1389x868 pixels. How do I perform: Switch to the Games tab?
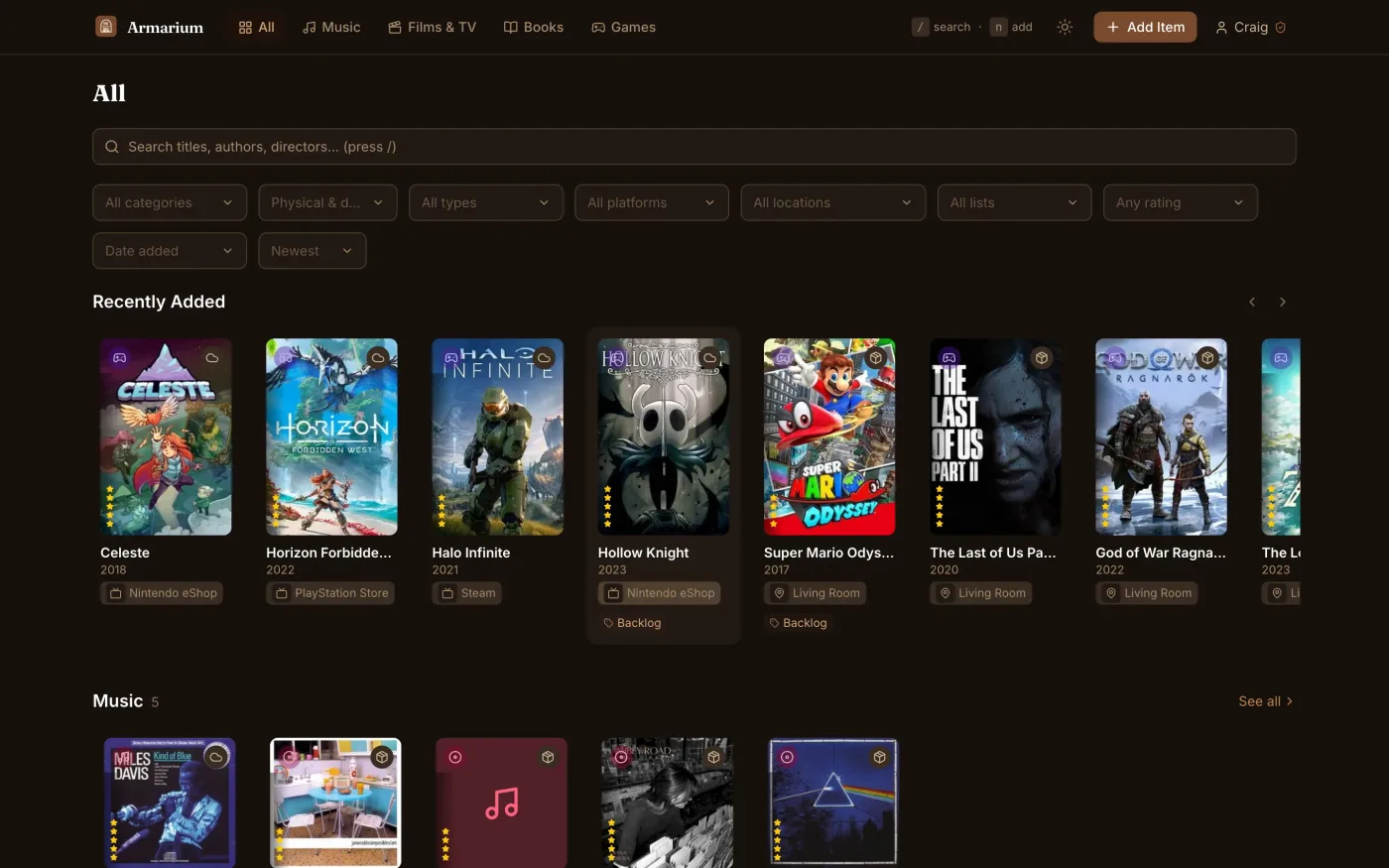(623, 27)
